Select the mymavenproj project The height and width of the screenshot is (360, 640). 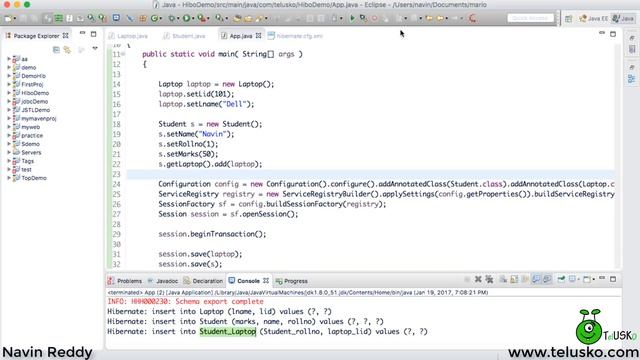[x=39, y=118]
